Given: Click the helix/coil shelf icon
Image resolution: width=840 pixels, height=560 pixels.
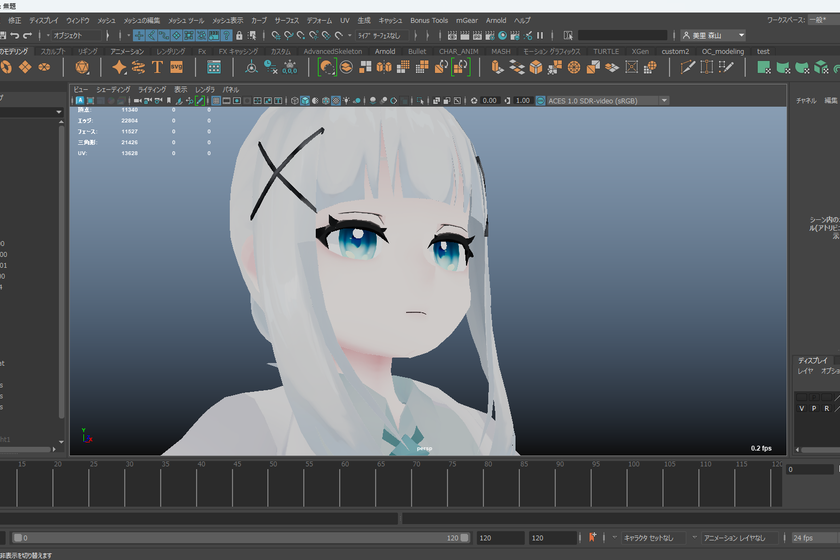Looking at the screenshot, I should pyautogui.click(x=138, y=67).
